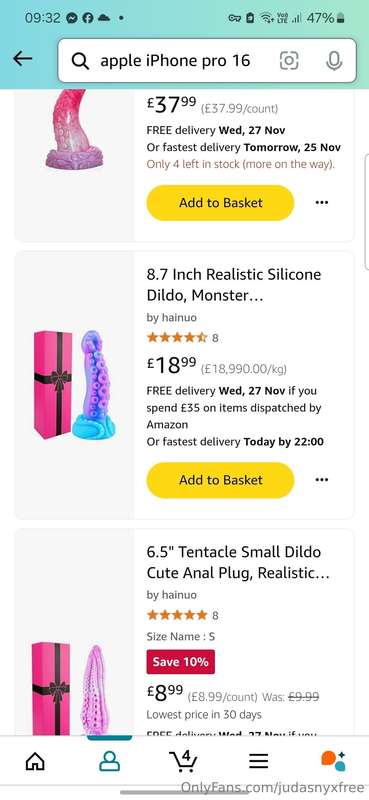Open the hamburger menu tab
This screenshot has height=800, width=369.
pyautogui.click(x=259, y=762)
